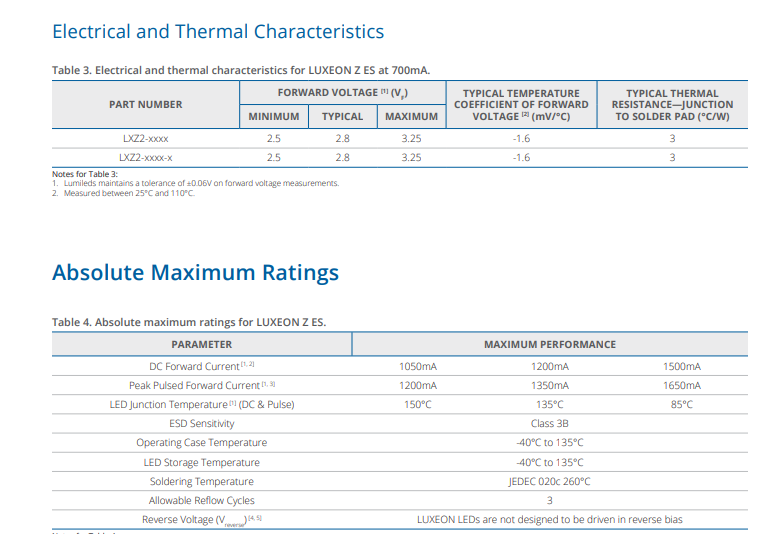The image size is (781, 534).
Task: Click the 3.25 maximum value in LXZ2-xxxx row
Action: 411,138
